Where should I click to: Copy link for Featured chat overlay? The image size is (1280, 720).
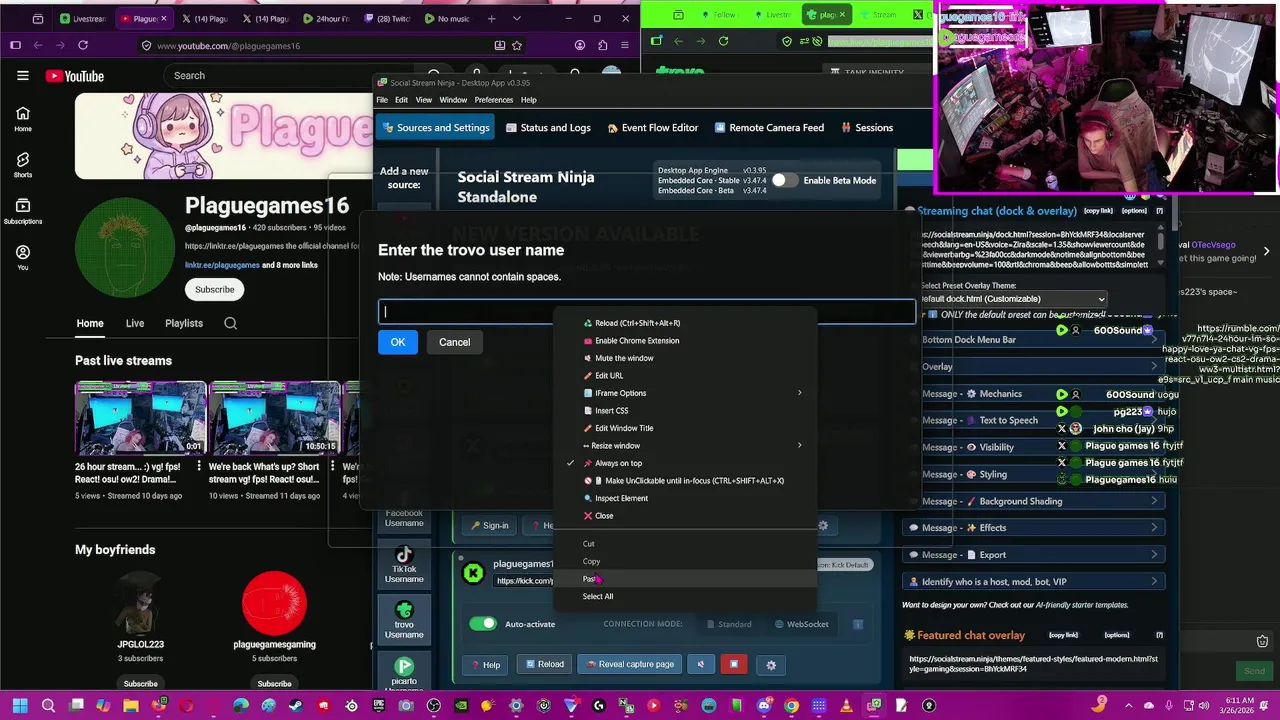(1063, 635)
